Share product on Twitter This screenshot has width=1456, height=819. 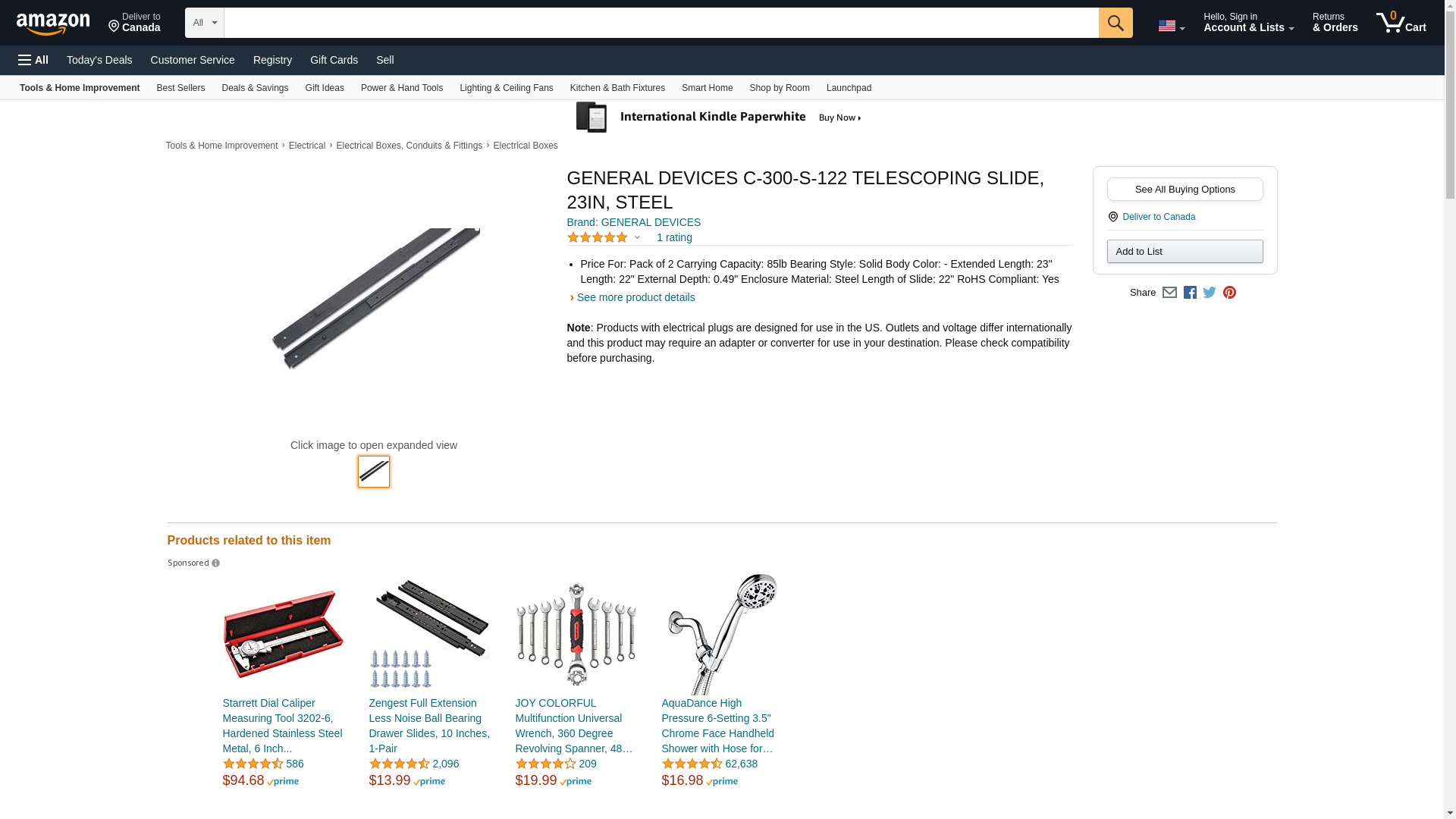(x=1210, y=293)
